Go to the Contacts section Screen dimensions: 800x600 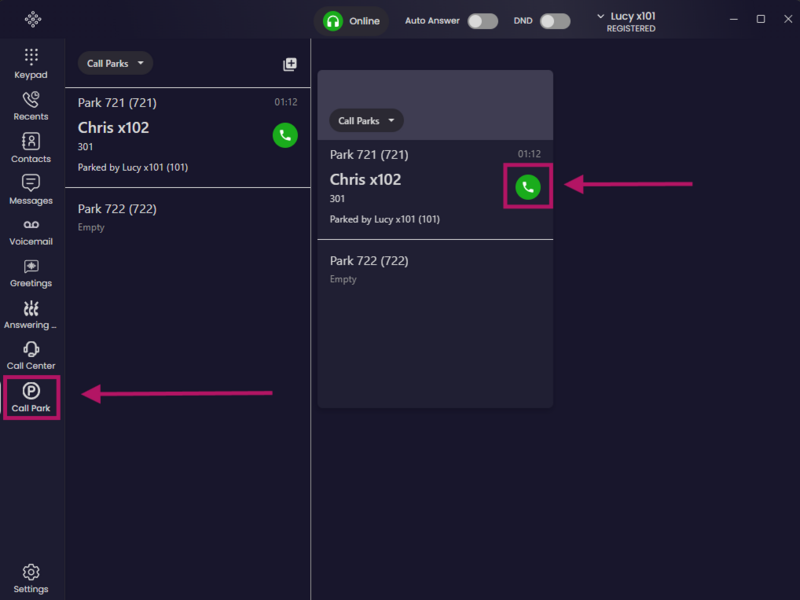(x=31, y=148)
